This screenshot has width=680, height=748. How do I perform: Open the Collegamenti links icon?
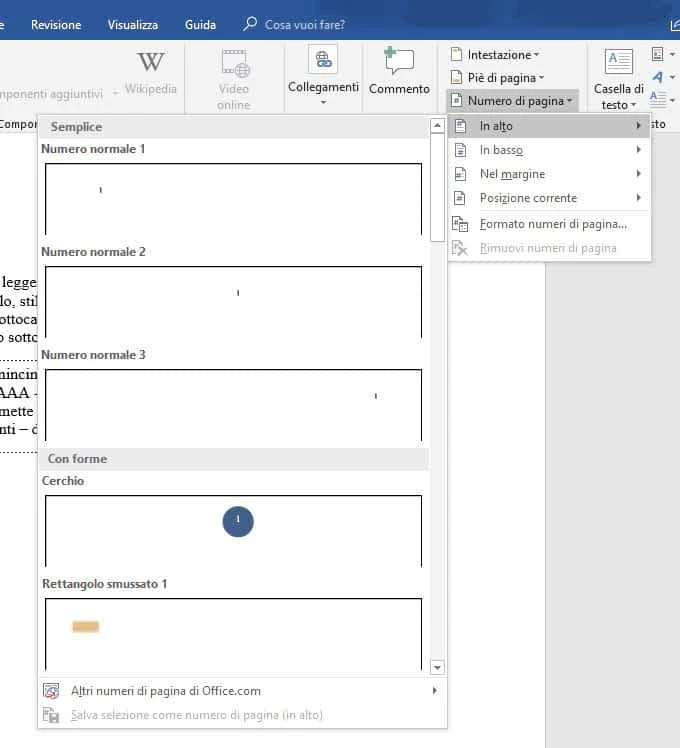(x=323, y=60)
